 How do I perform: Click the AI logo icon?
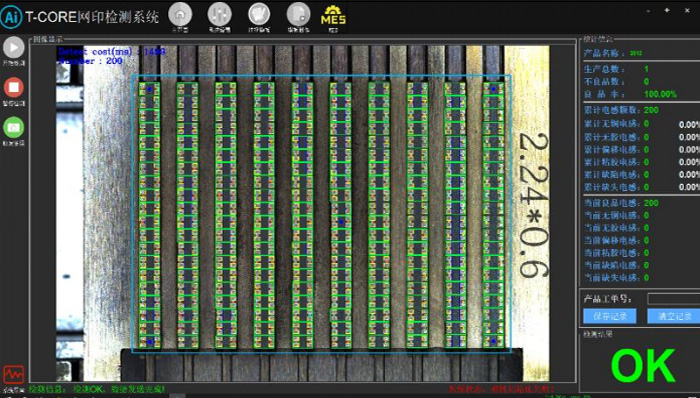click(x=11, y=17)
